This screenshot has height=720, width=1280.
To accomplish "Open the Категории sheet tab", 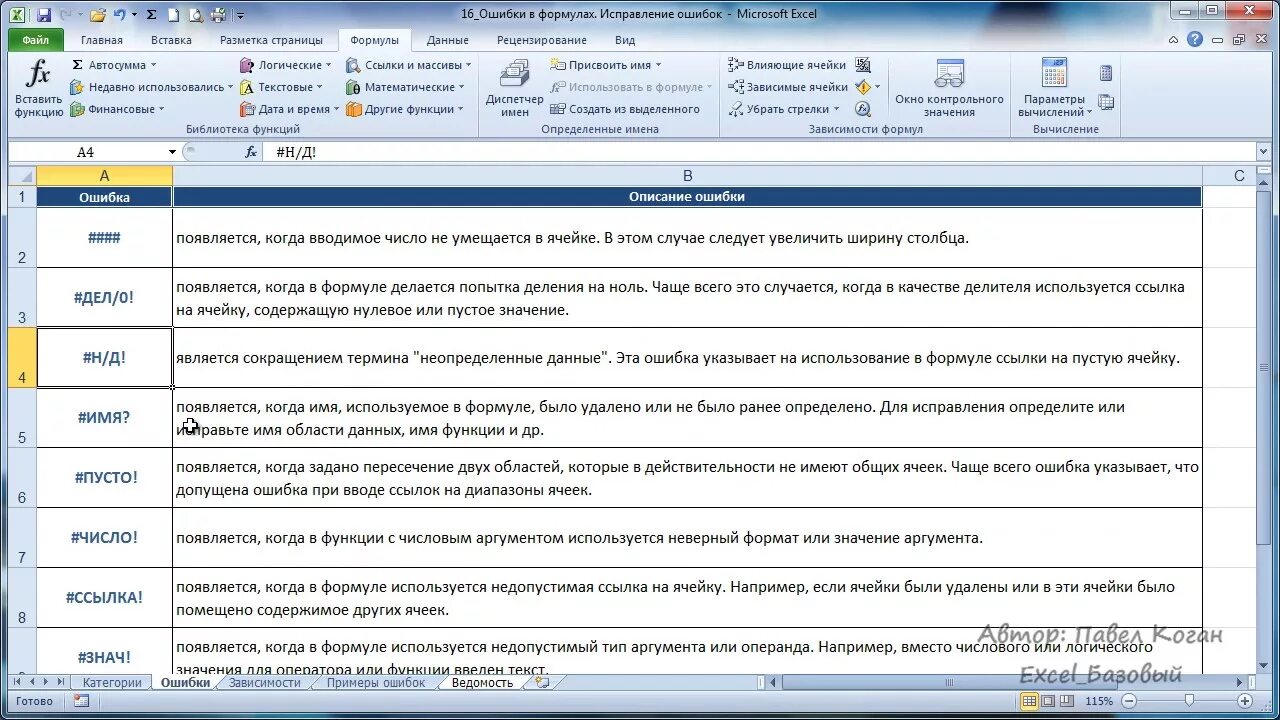I will 112,683.
